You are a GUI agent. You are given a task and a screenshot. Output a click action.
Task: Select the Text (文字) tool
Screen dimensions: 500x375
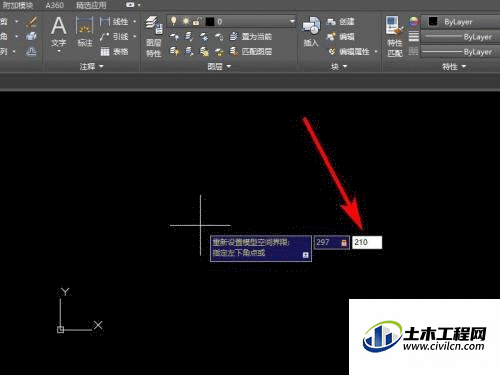click(59, 31)
